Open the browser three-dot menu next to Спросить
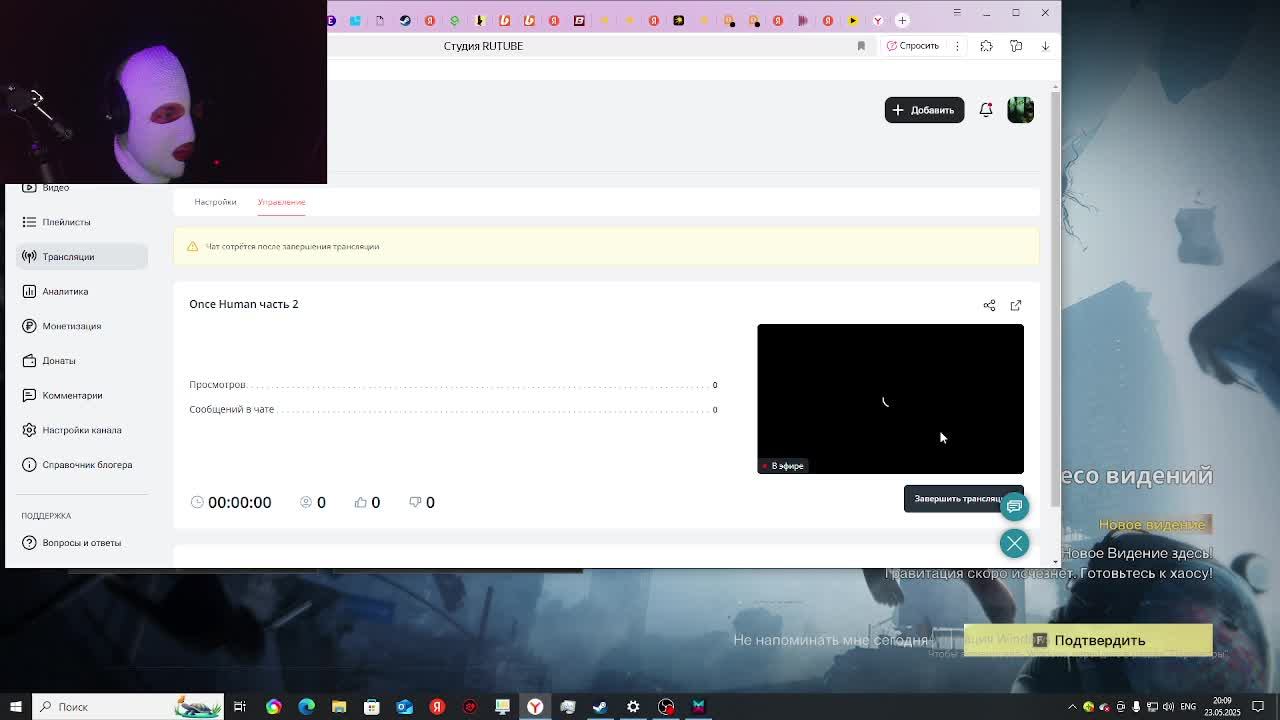The image size is (1280, 720). [x=957, y=46]
